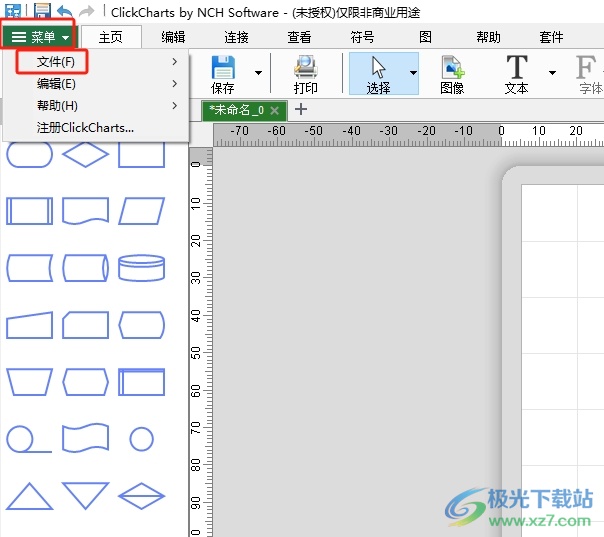Switch to the 编辑 ribbon tab

[x=173, y=37]
